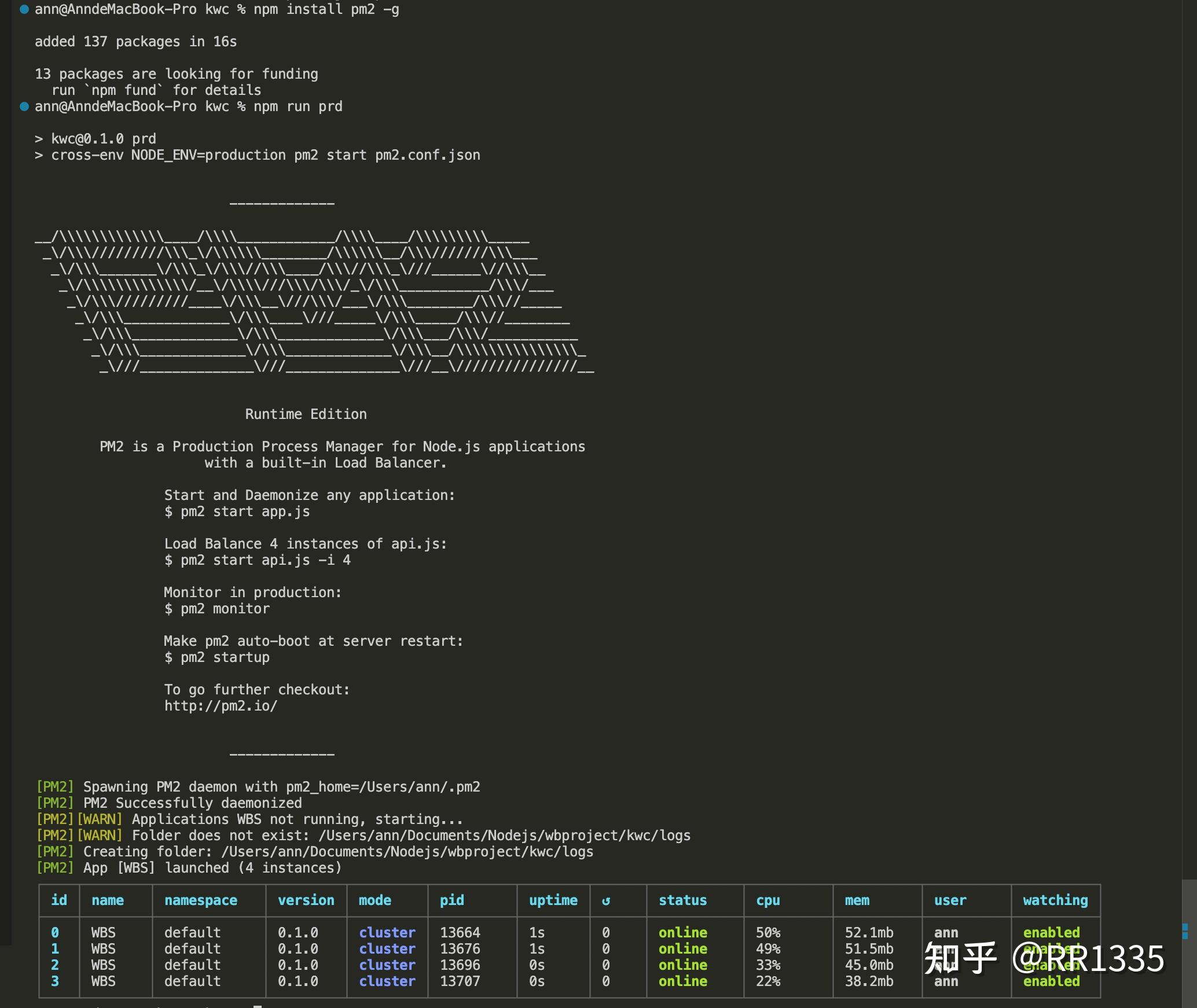Click the 'namespace' column header

pos(200,900)
